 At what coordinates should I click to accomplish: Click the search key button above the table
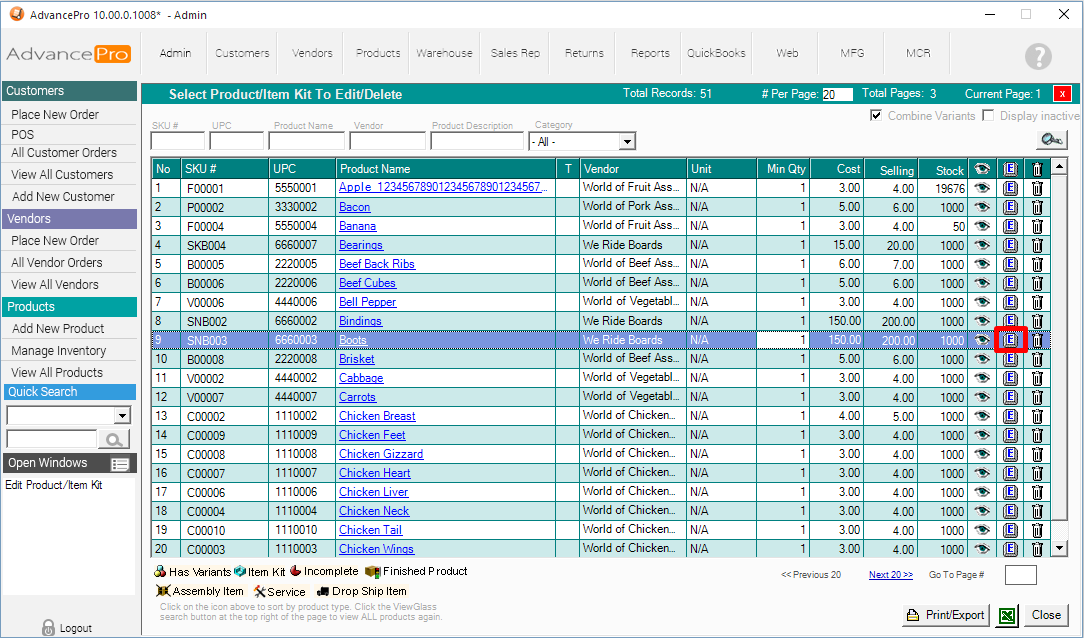pos(1052,140)
